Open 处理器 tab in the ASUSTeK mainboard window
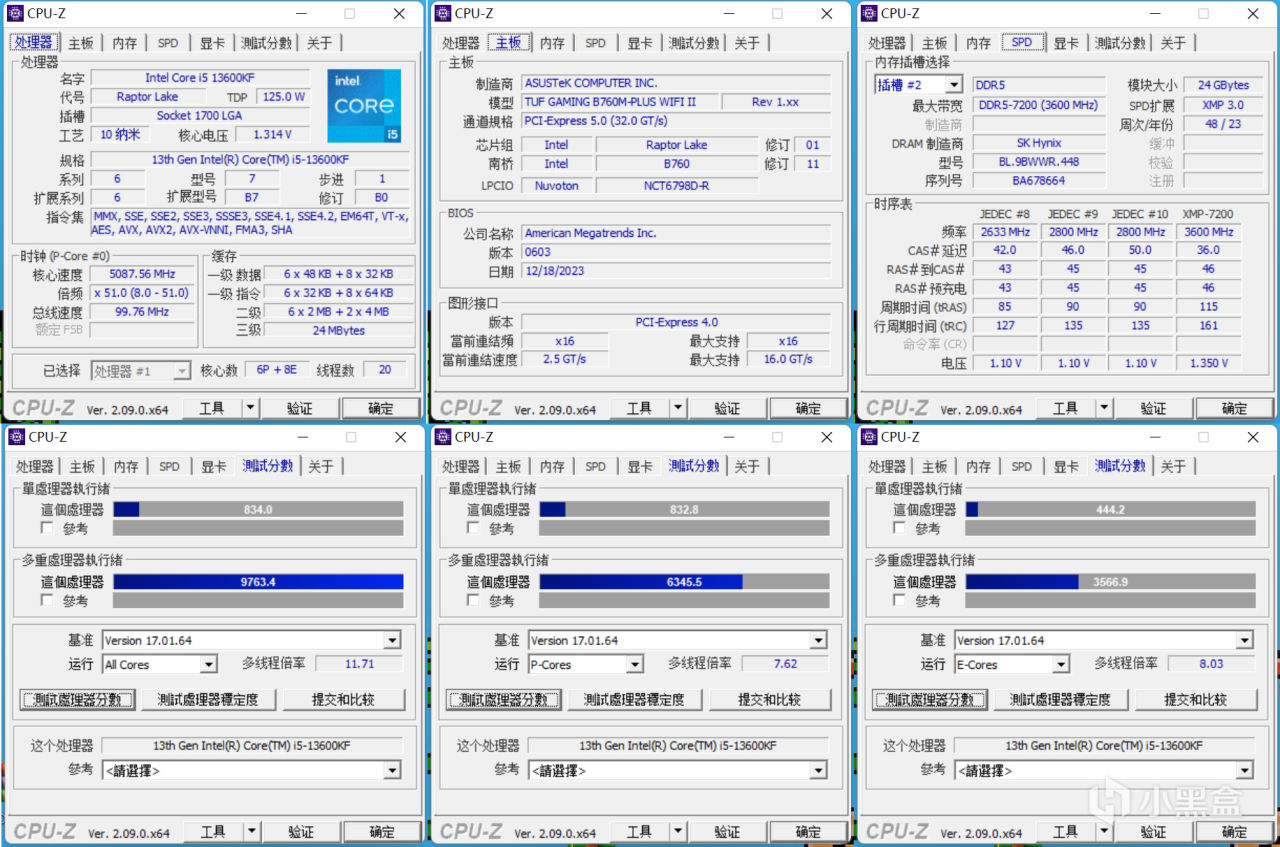Screen dimensions: 1280x847 461,43
